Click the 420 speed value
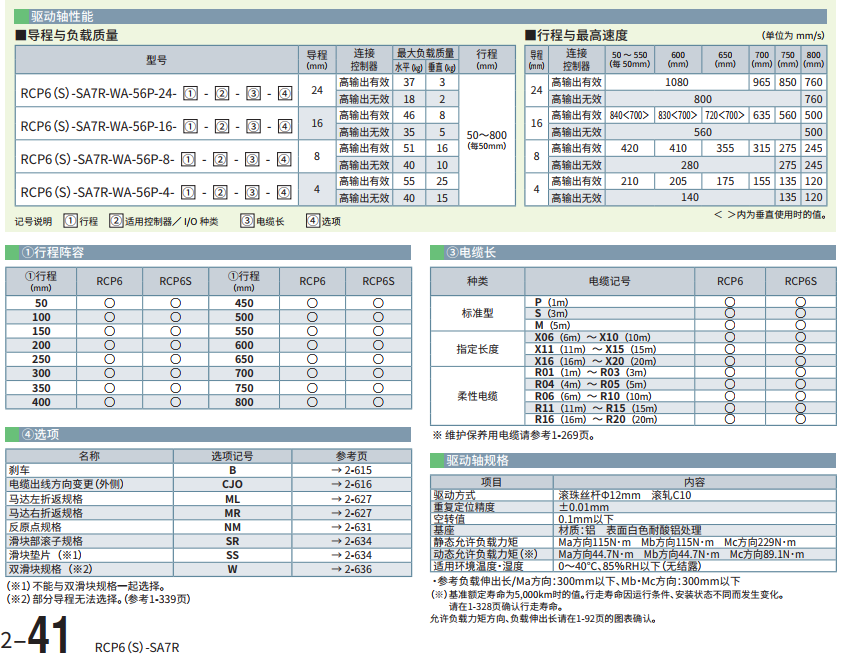The height and width of the screenshot is (655, 845). tap(629, 148)
